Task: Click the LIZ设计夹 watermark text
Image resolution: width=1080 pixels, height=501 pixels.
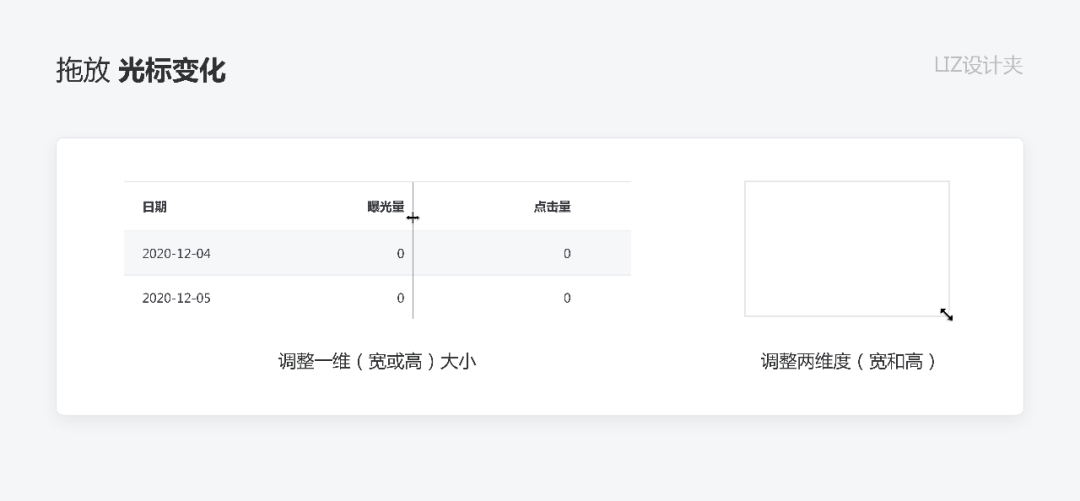Action: [978, 65]
